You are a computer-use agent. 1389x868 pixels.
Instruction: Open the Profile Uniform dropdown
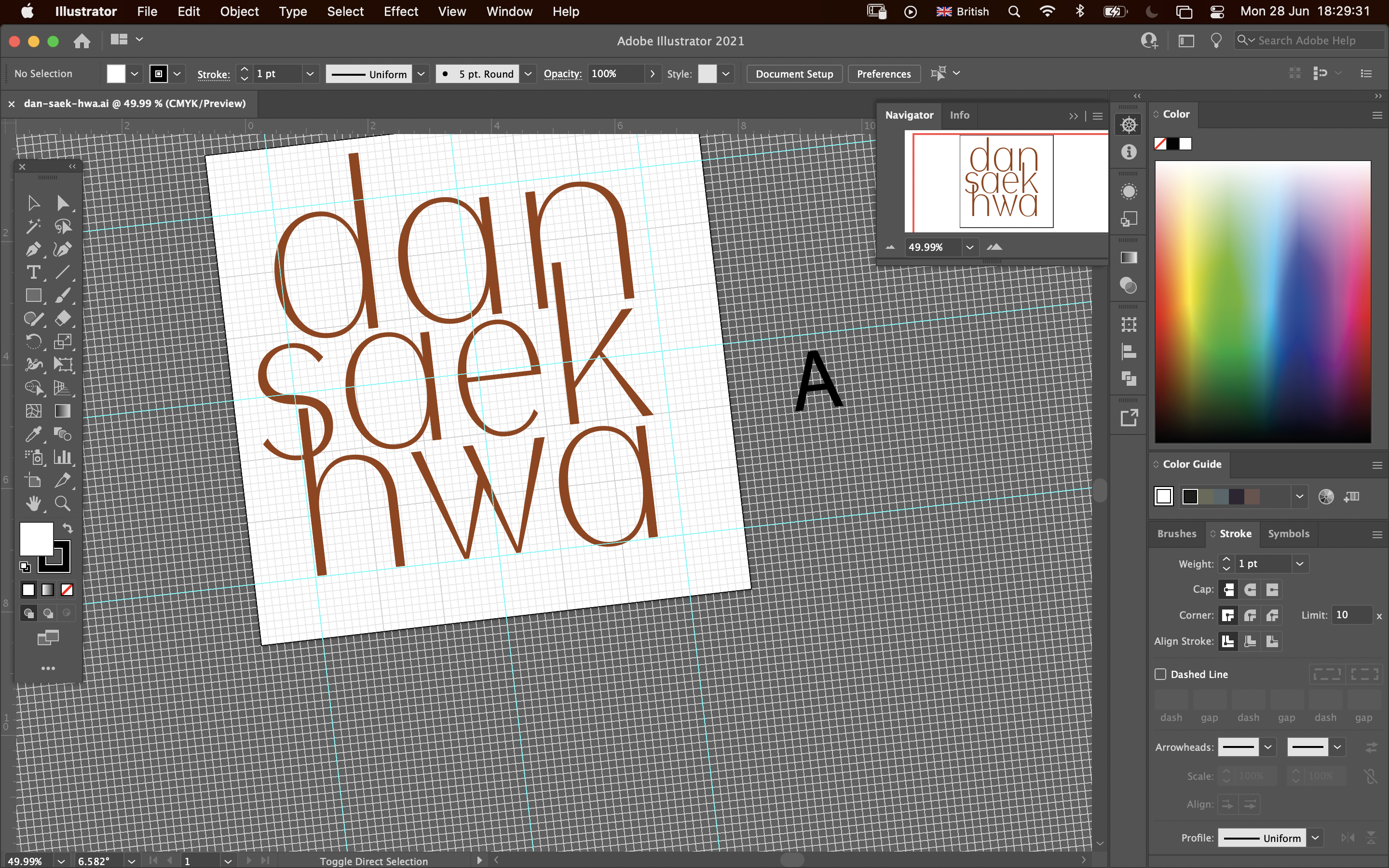point(1316,838)
